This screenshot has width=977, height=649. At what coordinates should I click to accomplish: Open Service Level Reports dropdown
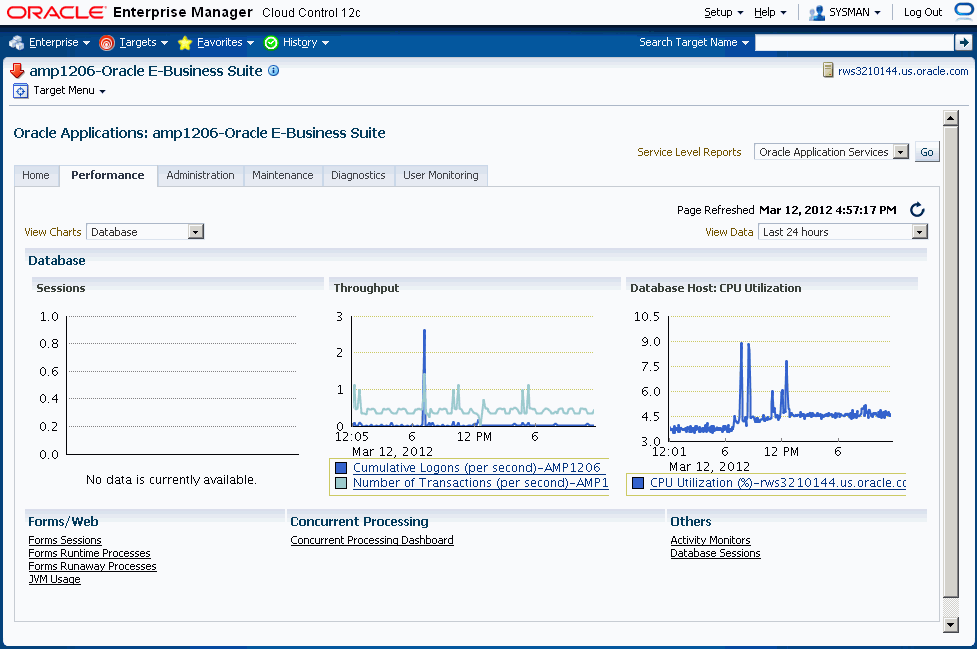point(831,152)
